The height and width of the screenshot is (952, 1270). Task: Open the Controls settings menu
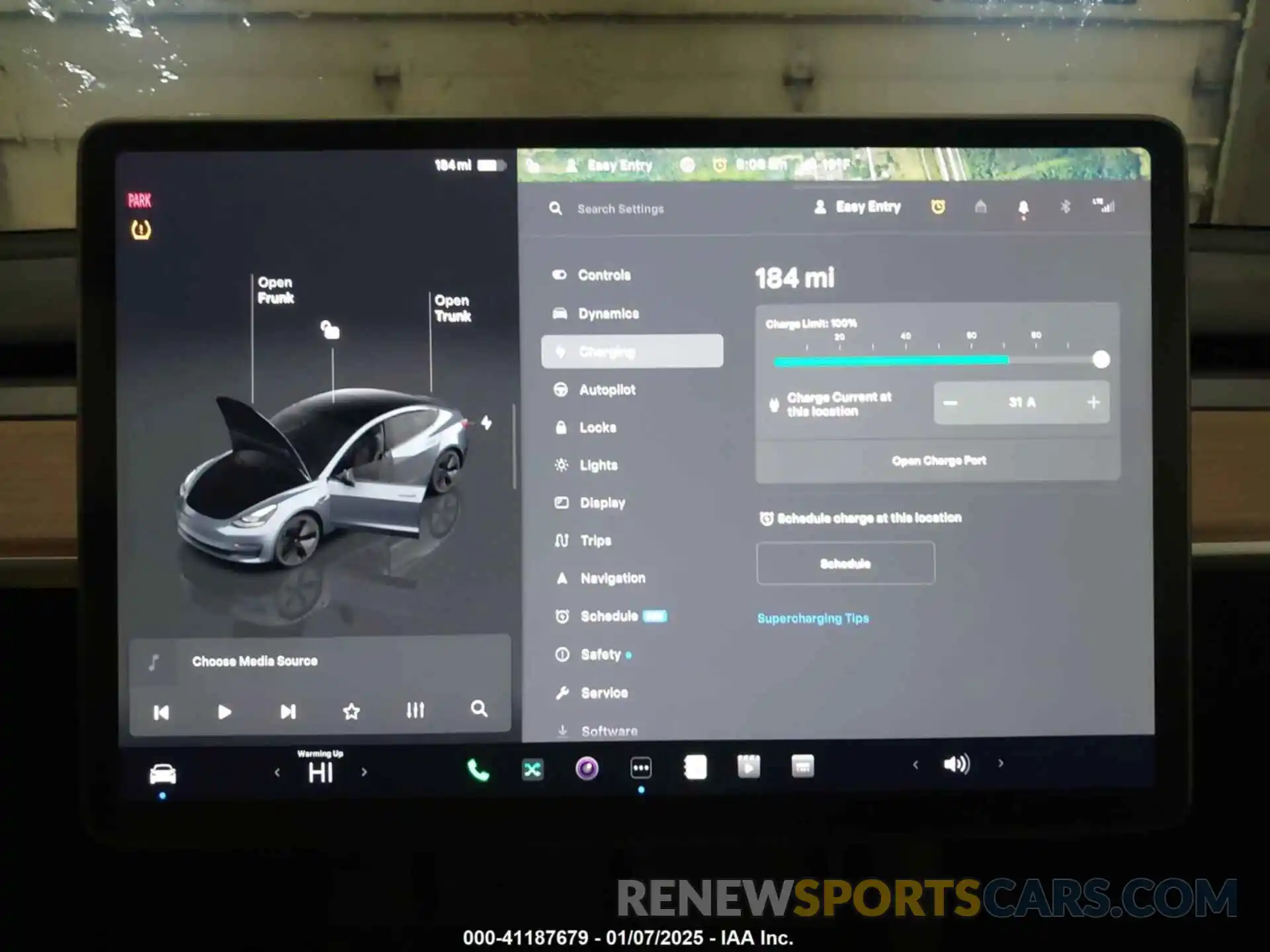591,275
